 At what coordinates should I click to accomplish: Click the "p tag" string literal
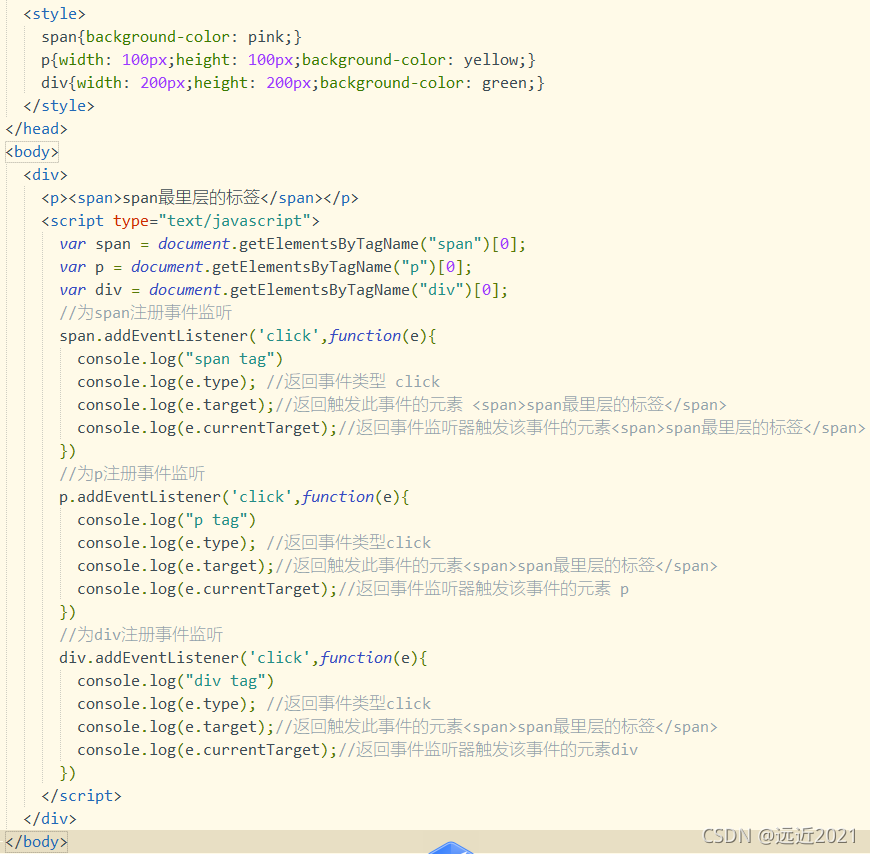pyautogui.click(x=219, y=520)
